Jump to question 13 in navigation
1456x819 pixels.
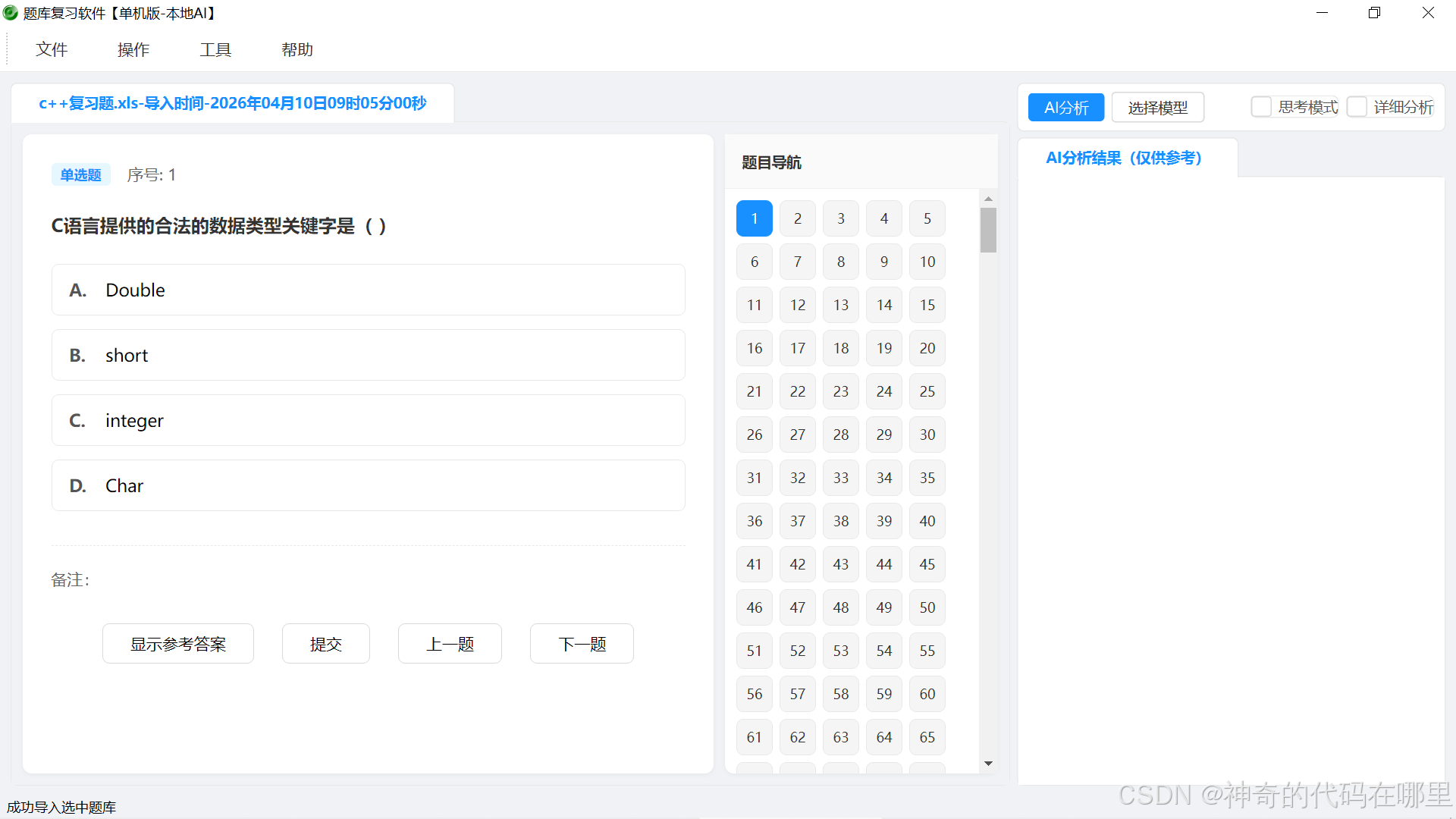point(841,305)
